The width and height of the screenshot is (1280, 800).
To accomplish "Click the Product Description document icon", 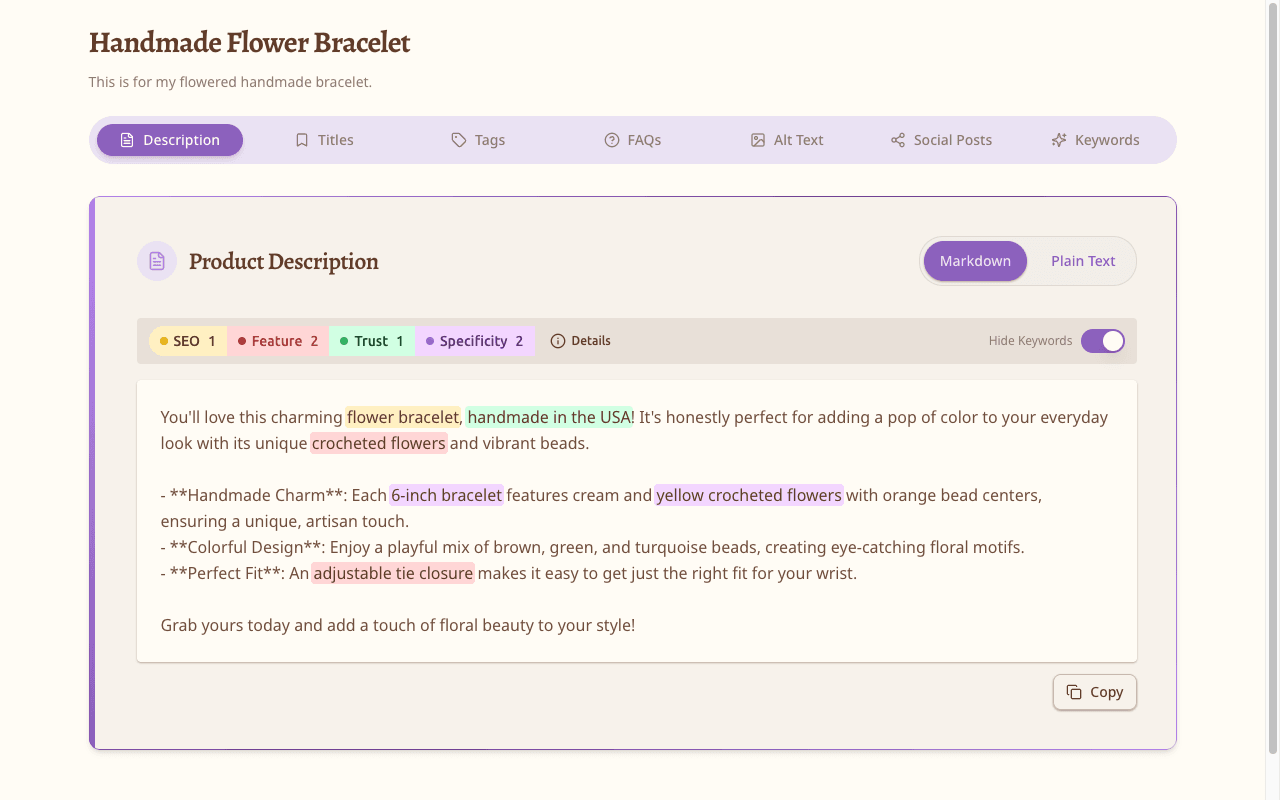I will [157, 261].
